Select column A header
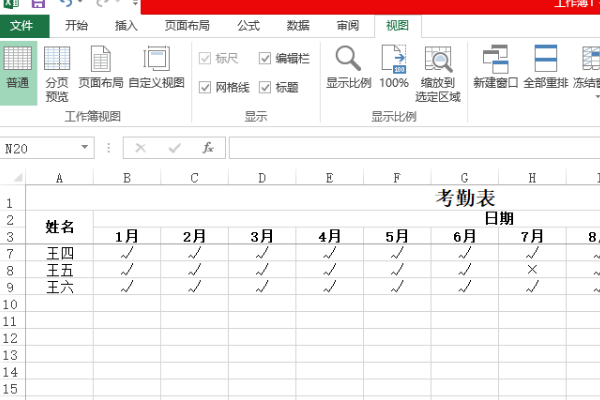This screenshot has width=600, height=400. point(59,178)
